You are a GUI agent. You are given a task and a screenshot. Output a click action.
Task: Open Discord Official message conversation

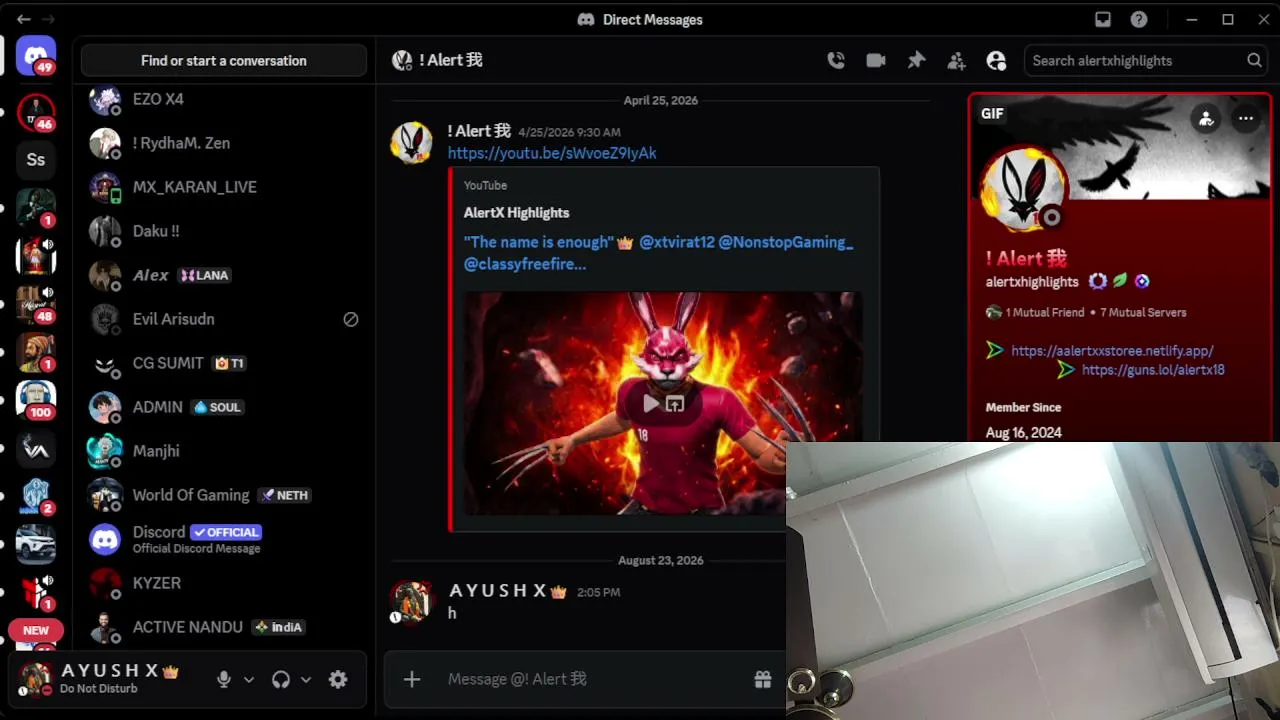coord(224,539)
